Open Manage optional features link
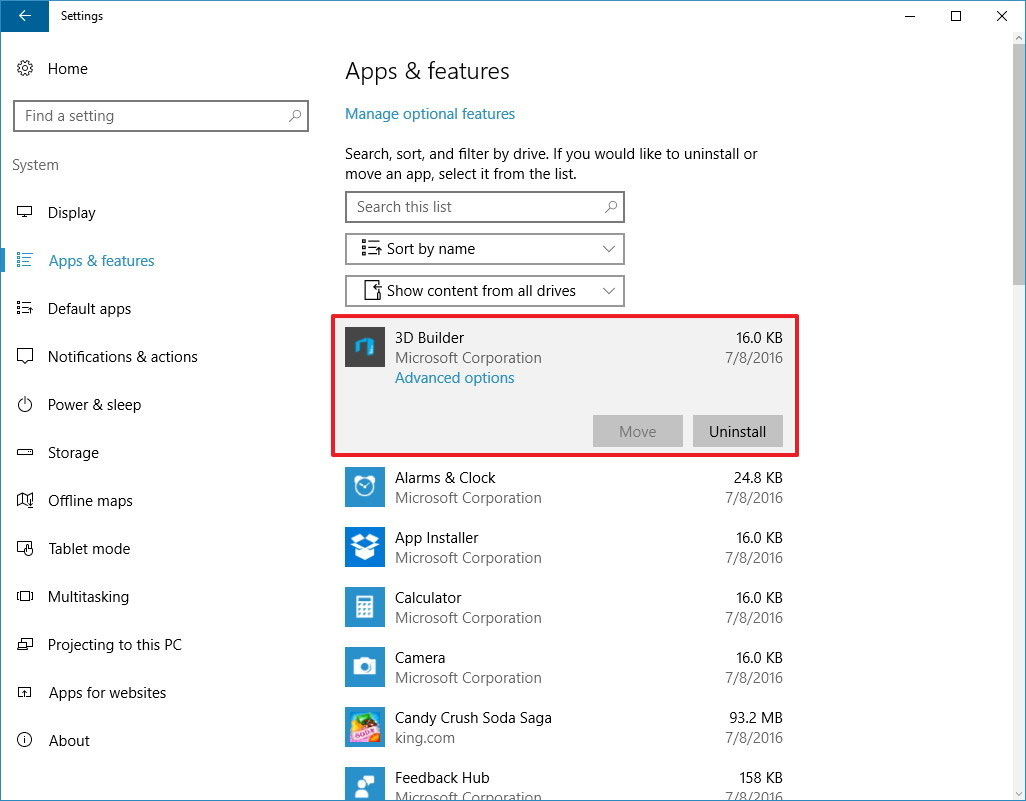This screenshot has height=801, width=1026. [x=430, y=114]
